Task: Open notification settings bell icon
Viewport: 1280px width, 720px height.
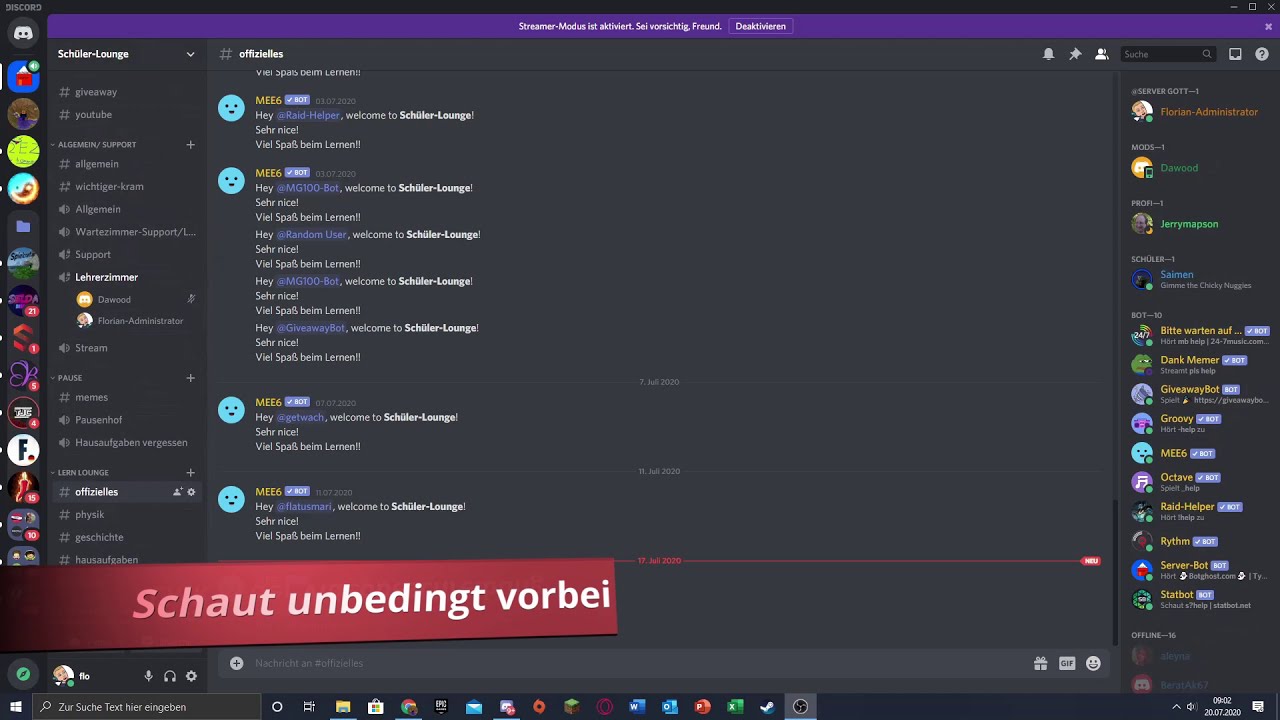Action: pyautogui.click(x=1048, y=54)
